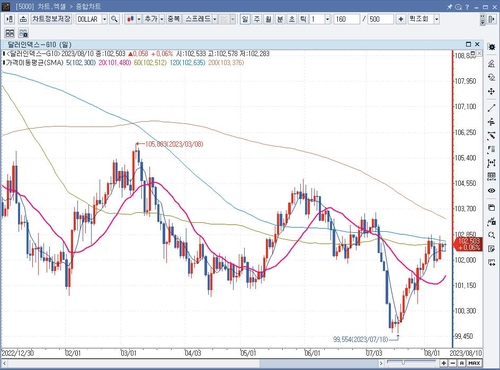This screenshot has width=500, height=370.
Task: Click the diagonal arrows drawing tool icon
Action: [491, 136]
